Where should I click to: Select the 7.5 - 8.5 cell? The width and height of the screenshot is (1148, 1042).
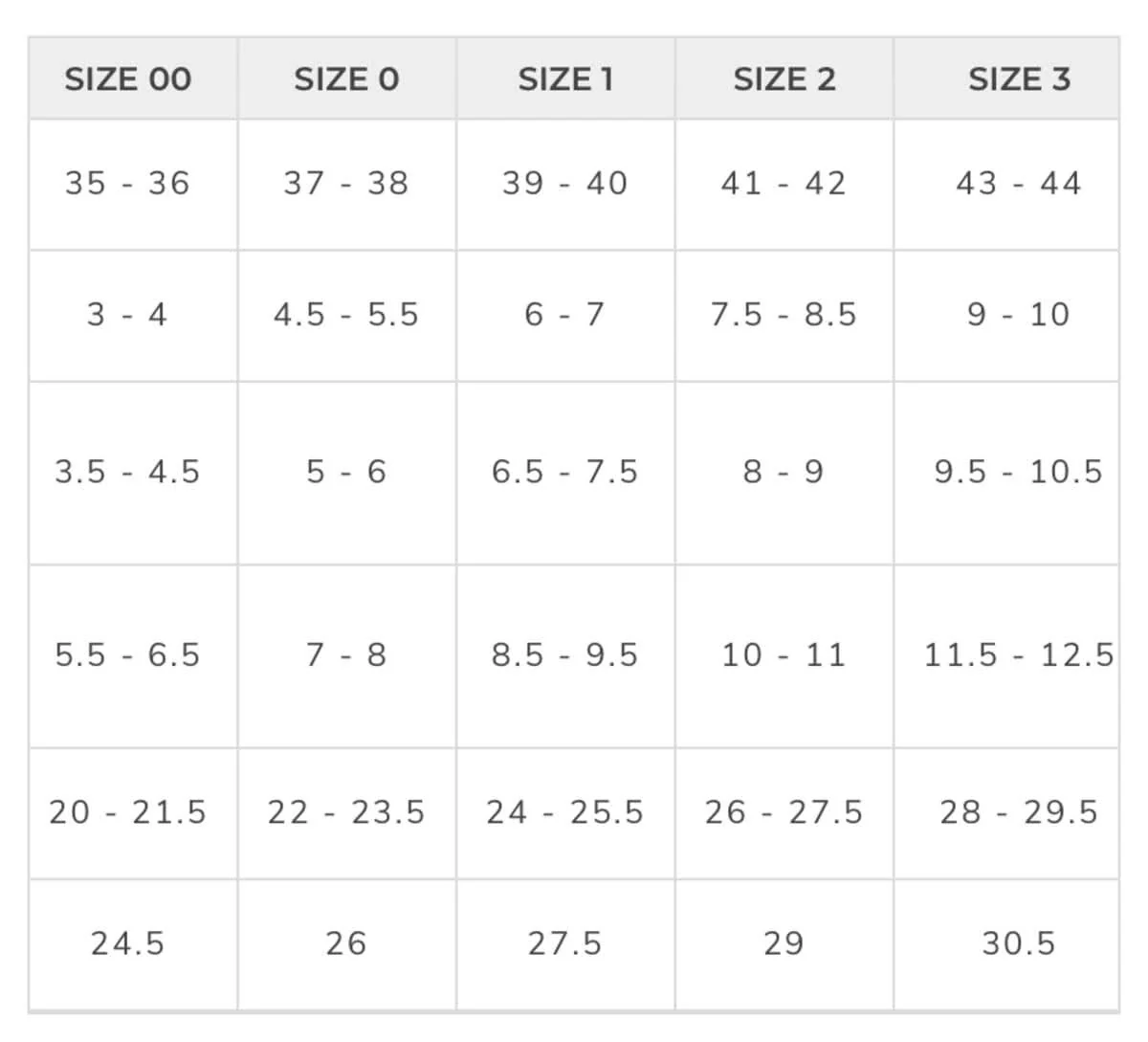(784, 315)
